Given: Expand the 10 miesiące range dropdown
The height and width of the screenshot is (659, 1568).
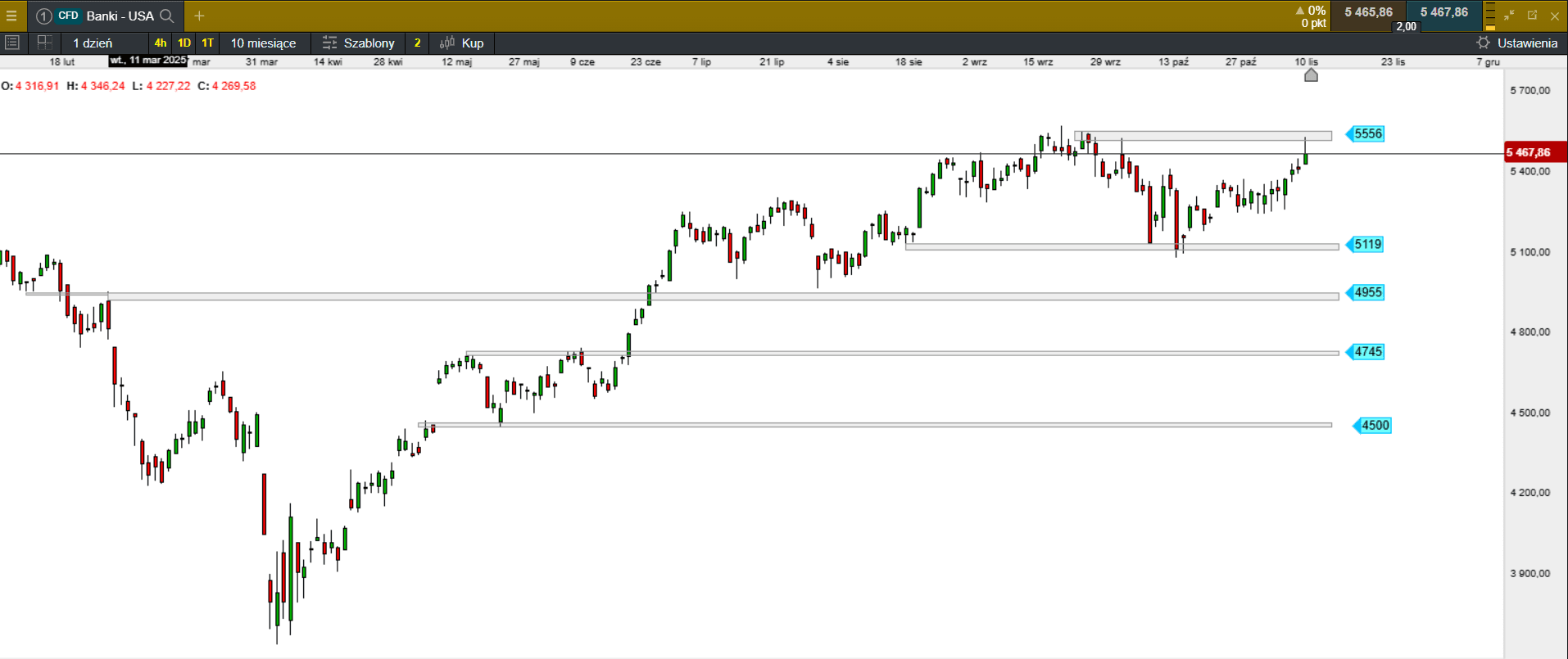Looking at the screenshot, I should pyautogui.click(x=263, y=43).
